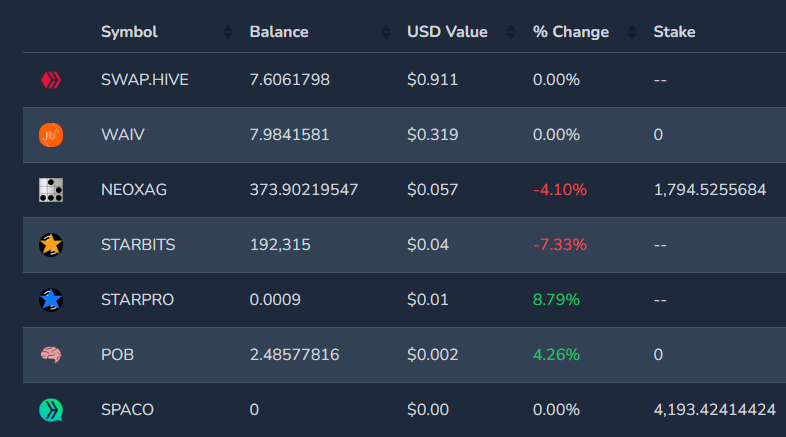Click the 4.26% change value
Viewport: 786px width, 437px height.
pos(556,355)
